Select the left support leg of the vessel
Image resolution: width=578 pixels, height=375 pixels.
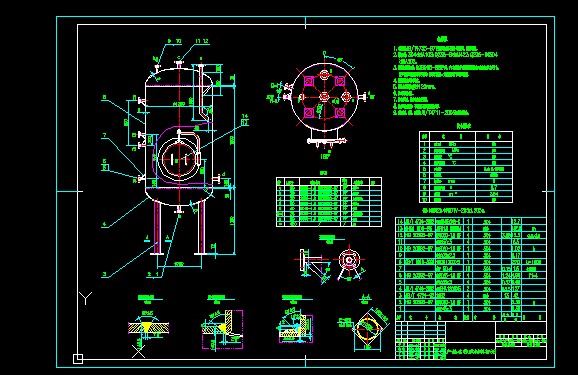point(157,228)
